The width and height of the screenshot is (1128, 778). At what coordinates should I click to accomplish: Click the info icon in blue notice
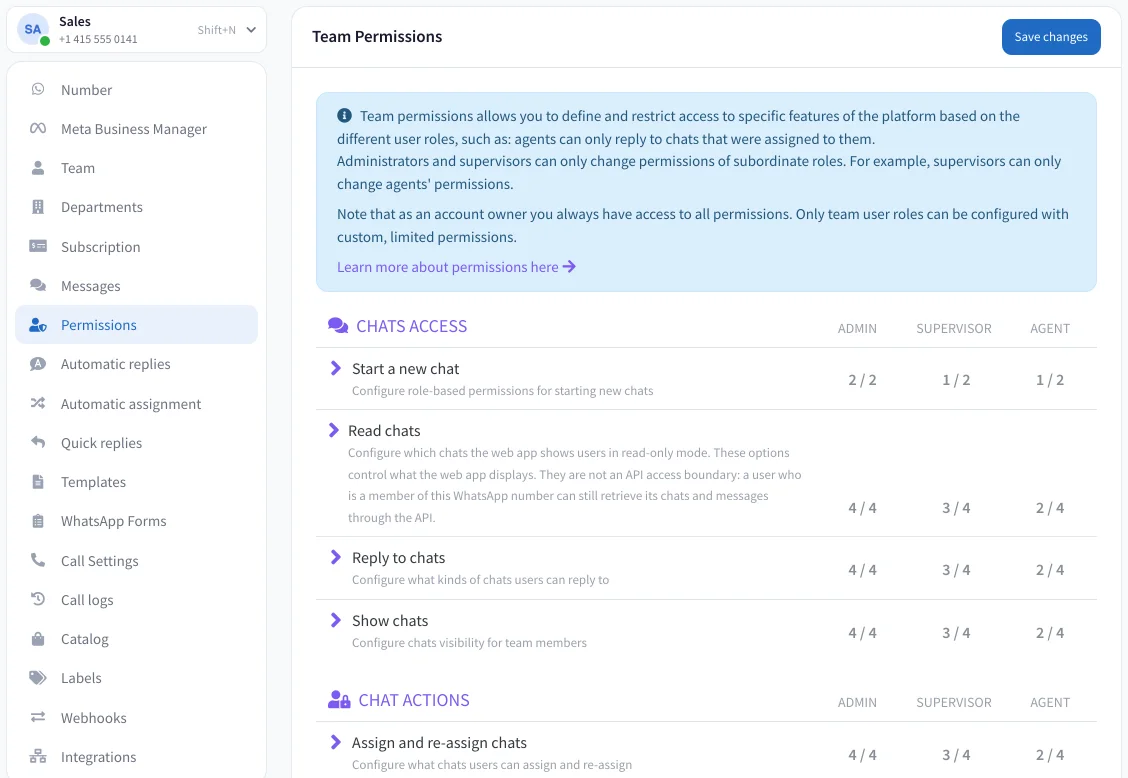[x=345, y=115]
